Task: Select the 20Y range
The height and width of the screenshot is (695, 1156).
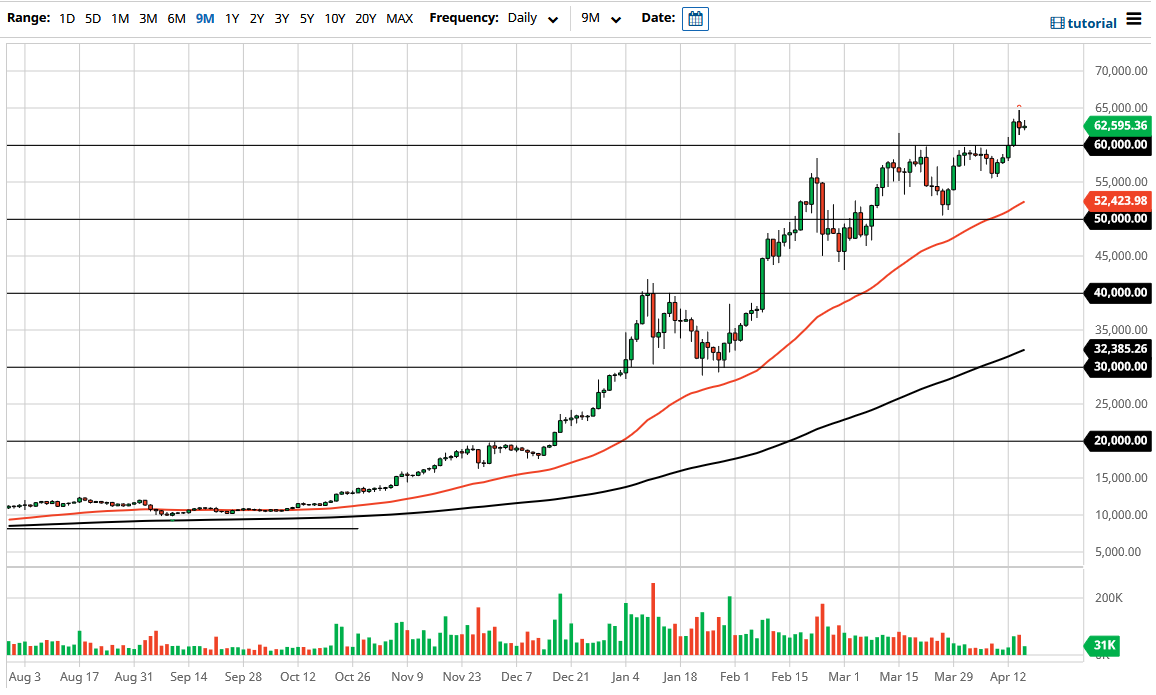Action: coord(365,18)
